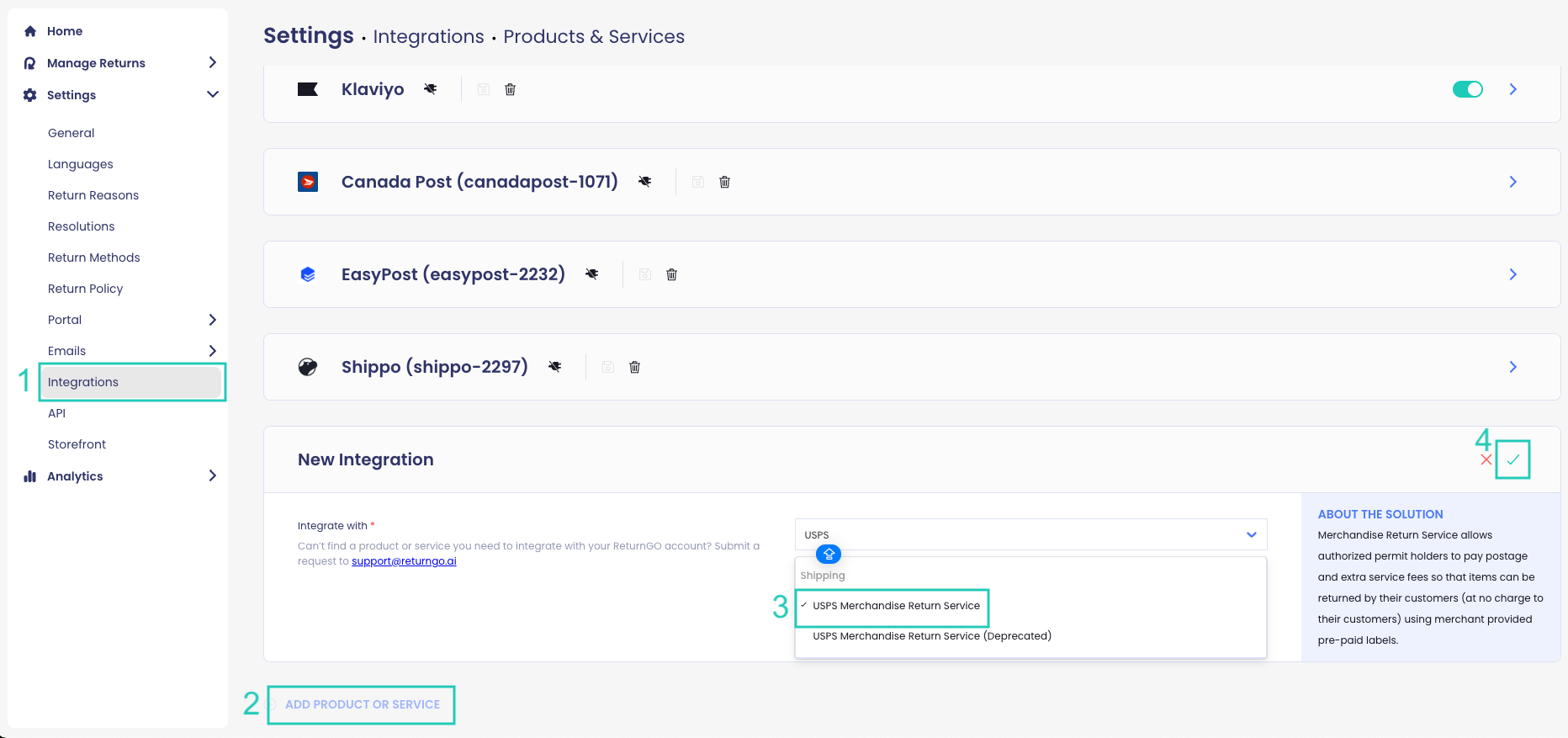Delete the Klaviyo integration via its trash icon
The image size is (1568, 738).
click(x=510, y=89)
